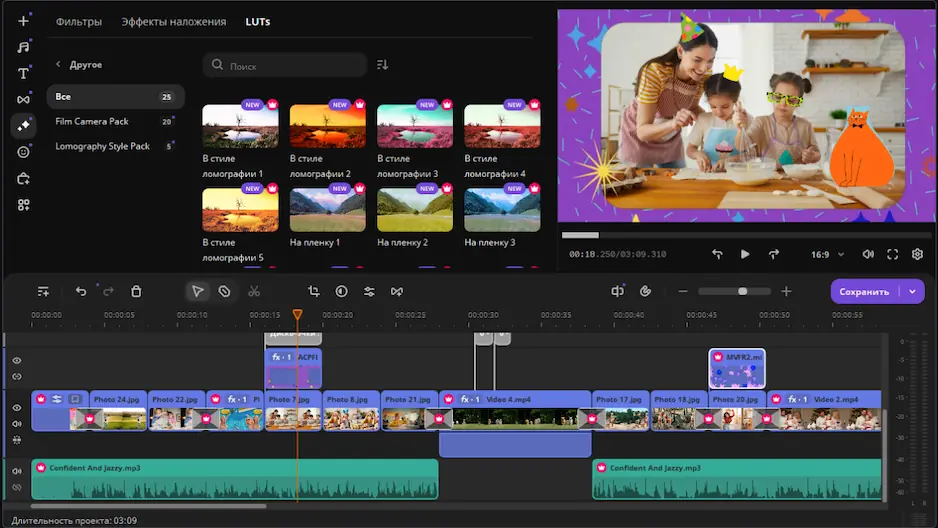Select LUT В стиле ломографии 4 thumbnail
The image size is (938, 528).
[502, 126]
